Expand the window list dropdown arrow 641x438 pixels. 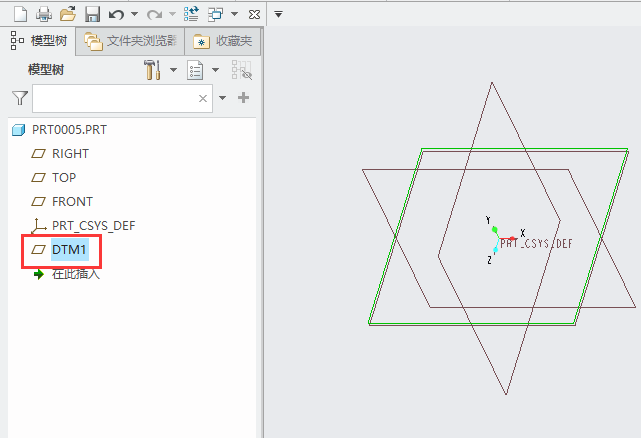(234, 14)
